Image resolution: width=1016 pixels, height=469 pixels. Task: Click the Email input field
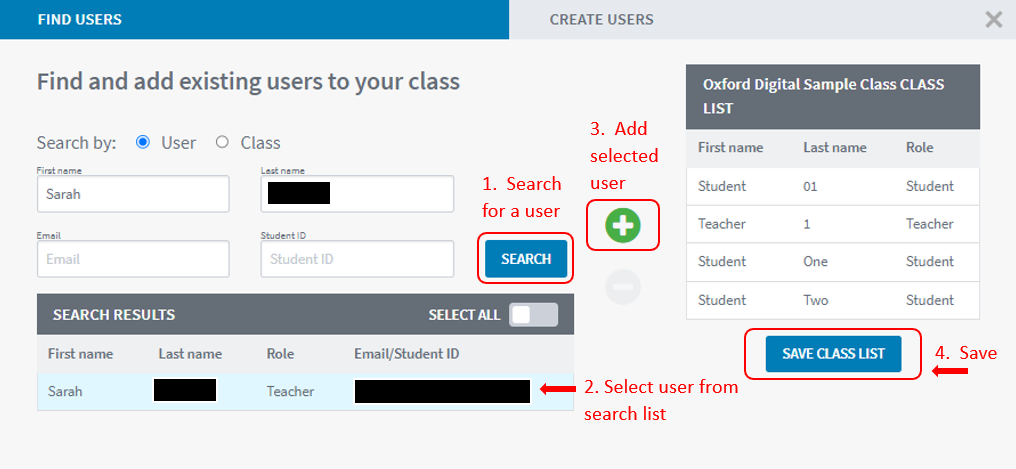point(133,259)
